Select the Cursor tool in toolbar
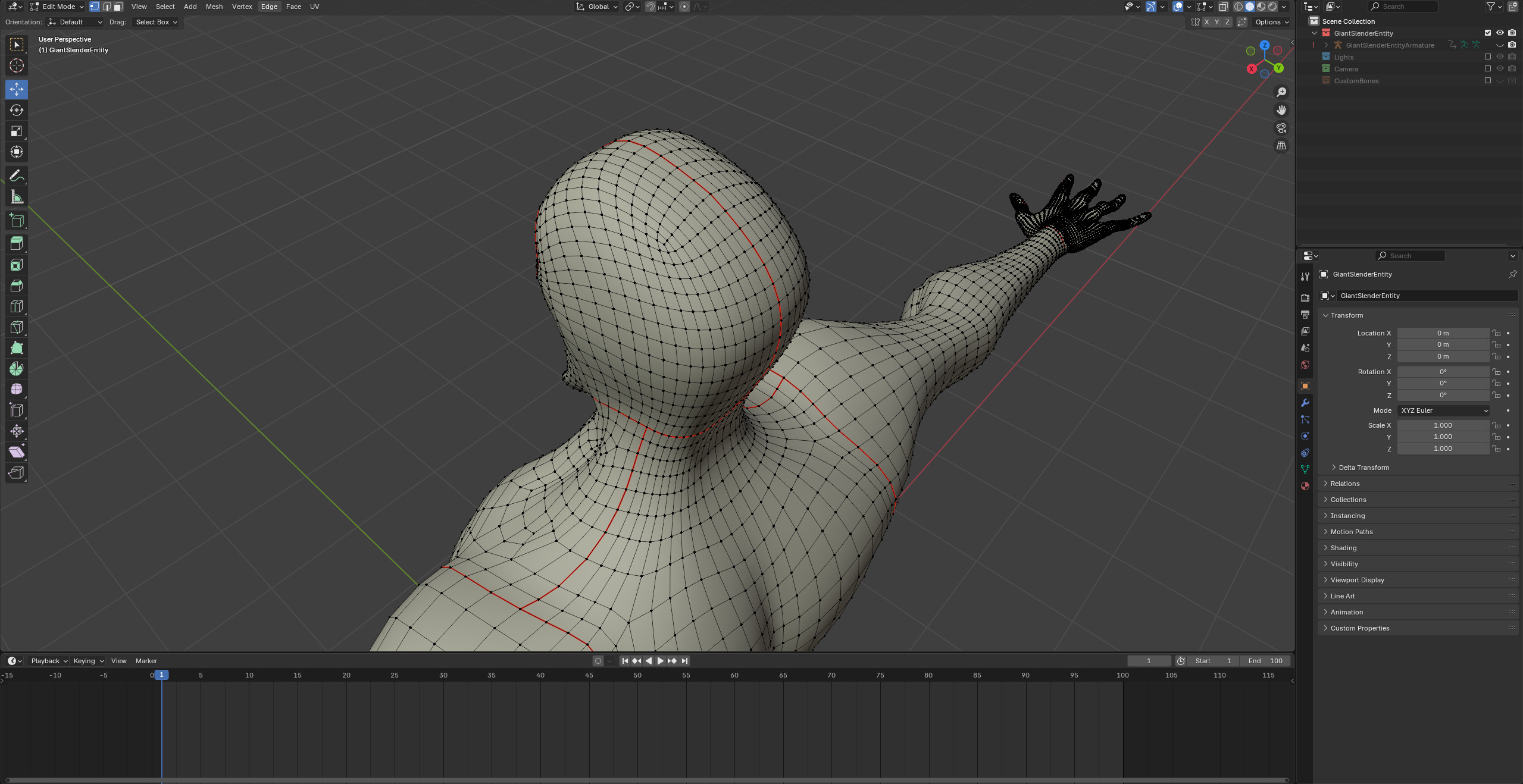Image resolution: width=1523 pixels, height=784 pixels. (x=17, y=65)
